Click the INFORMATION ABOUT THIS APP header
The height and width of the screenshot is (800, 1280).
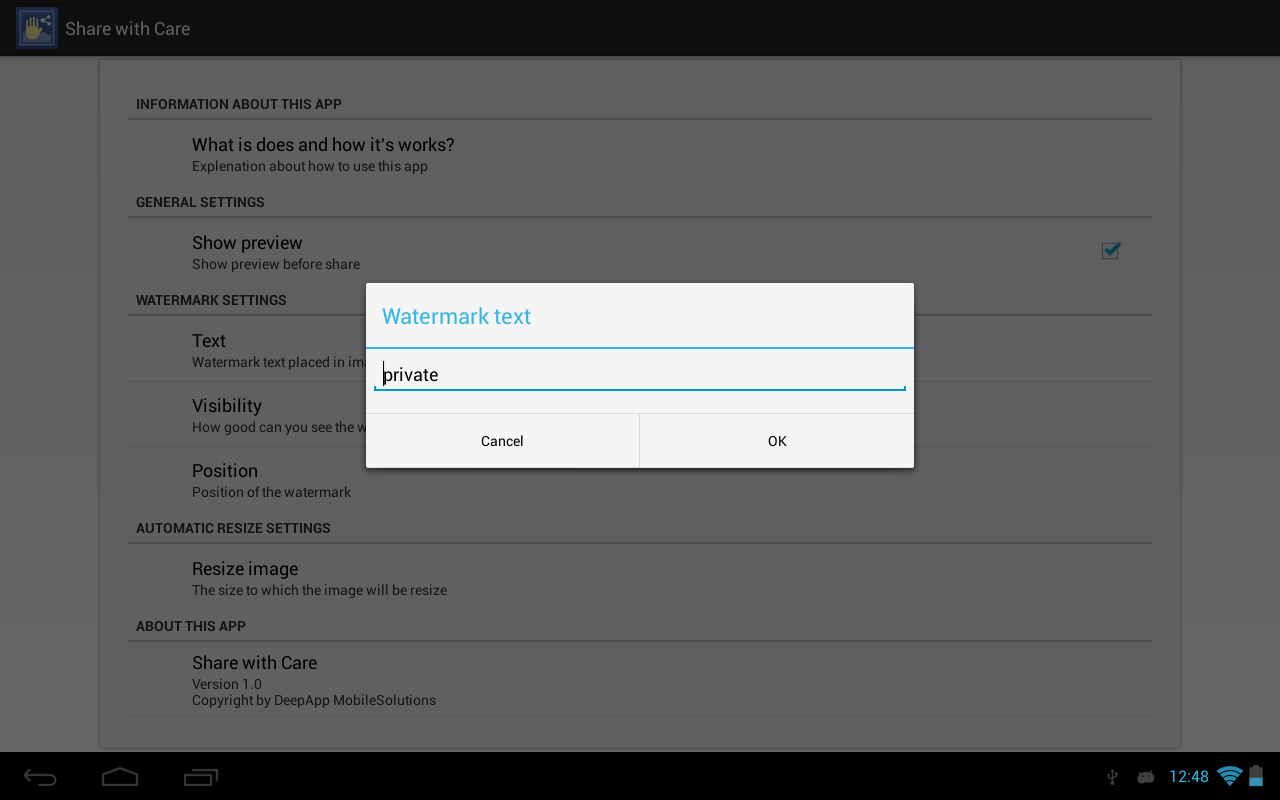[x=239, y=104]
